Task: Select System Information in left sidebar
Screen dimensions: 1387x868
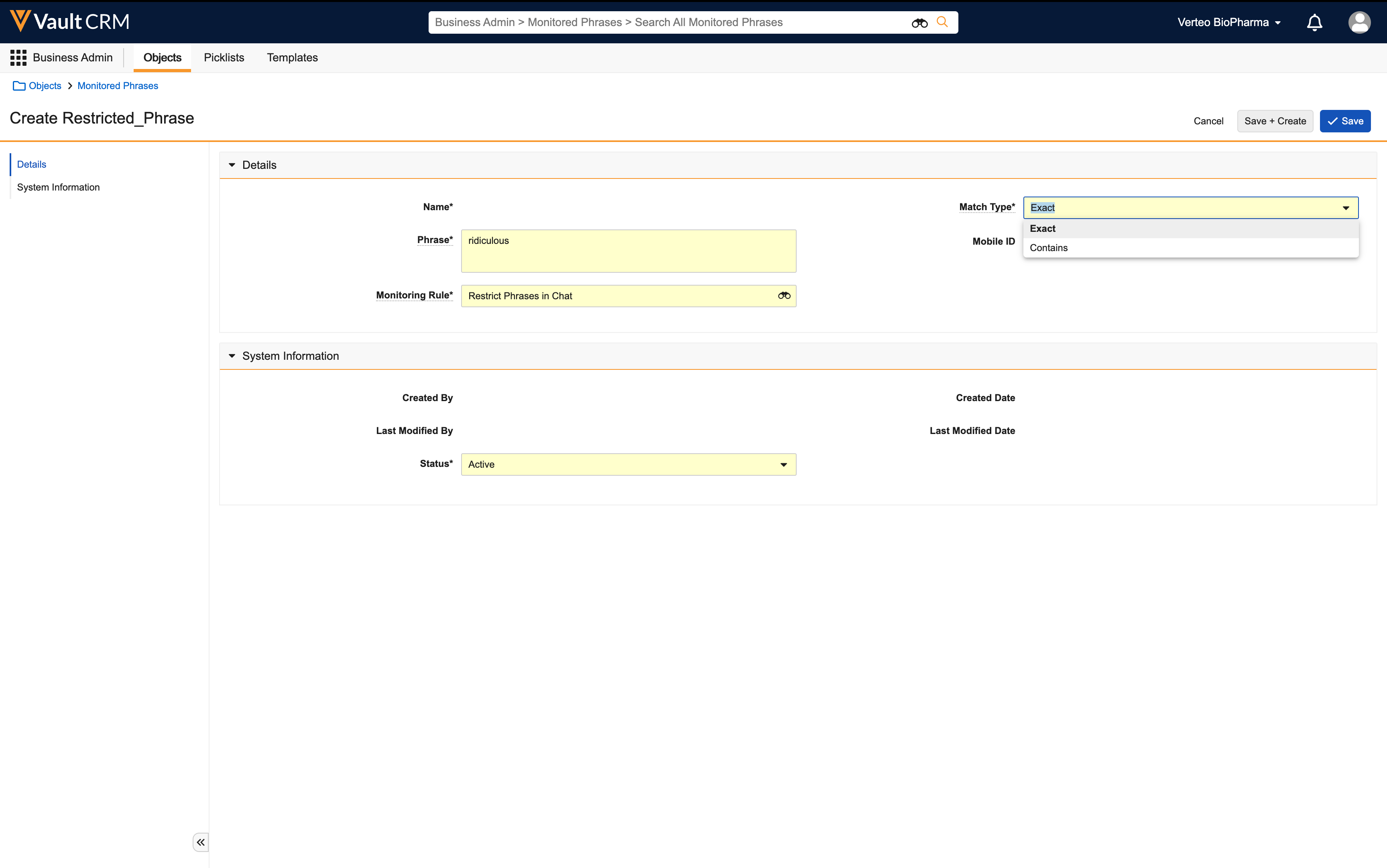Action: click(x=59, y=187)
